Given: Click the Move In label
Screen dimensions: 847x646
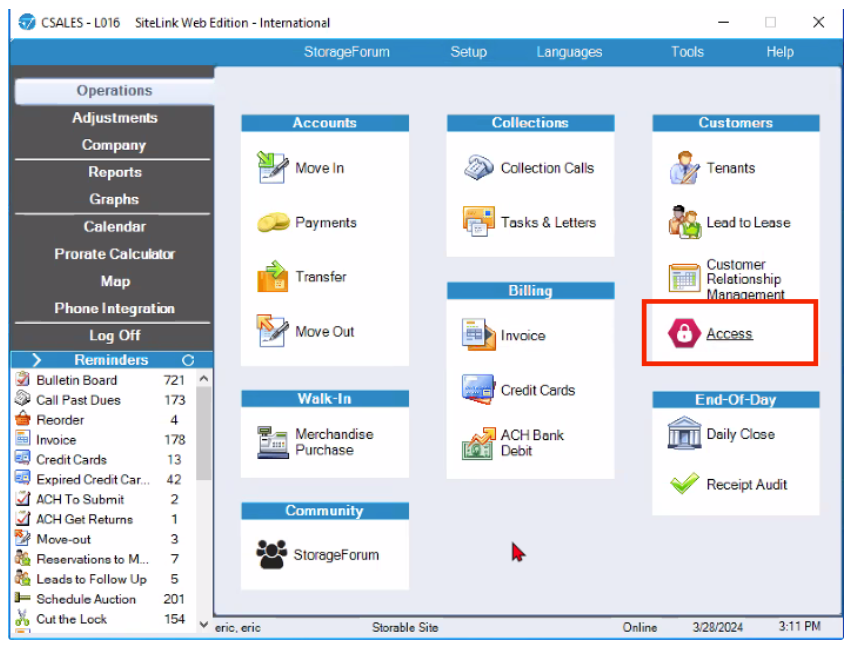Looking at the screenshot, I should click(319, 168).
